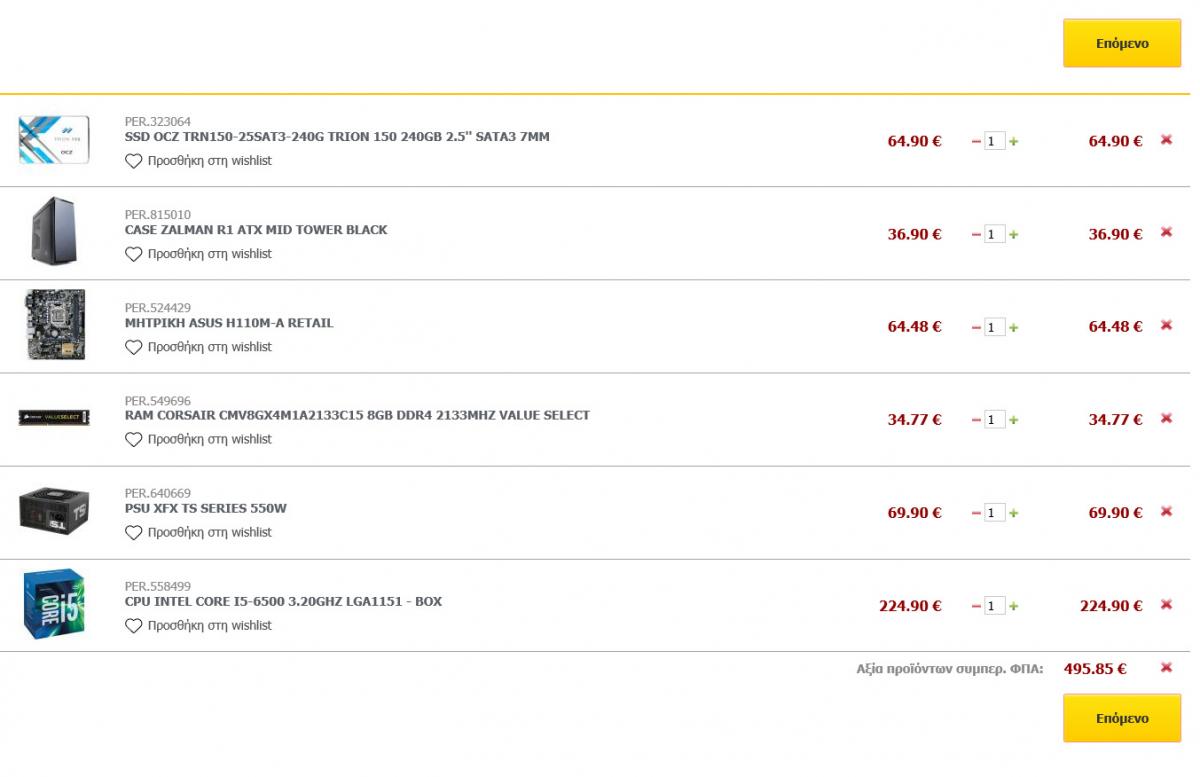
Task: Add the Intel Core i5-6500 to wishlist
Action: pyautogui.click(x=198, y=626)
